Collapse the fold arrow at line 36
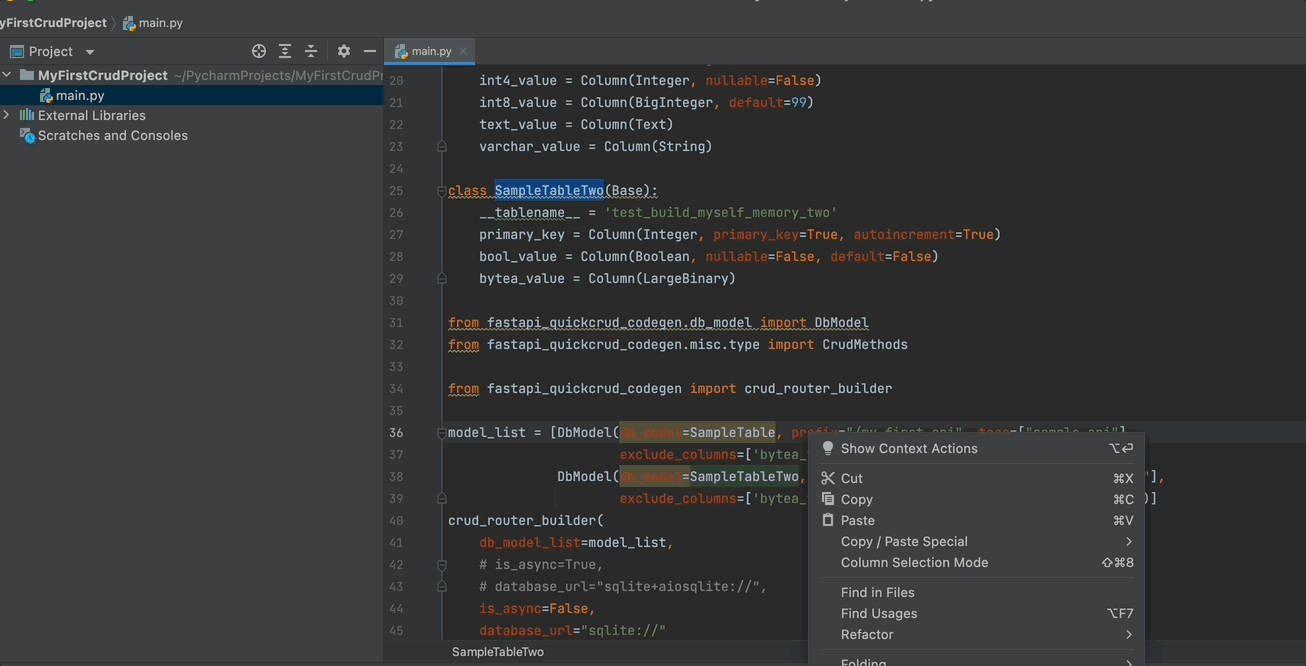This screenshot has width=1306, height=666. coord(441,432)
